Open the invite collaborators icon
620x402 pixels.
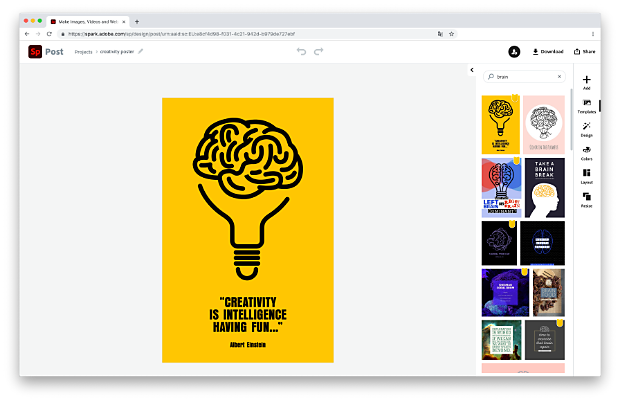click(514, 52)
